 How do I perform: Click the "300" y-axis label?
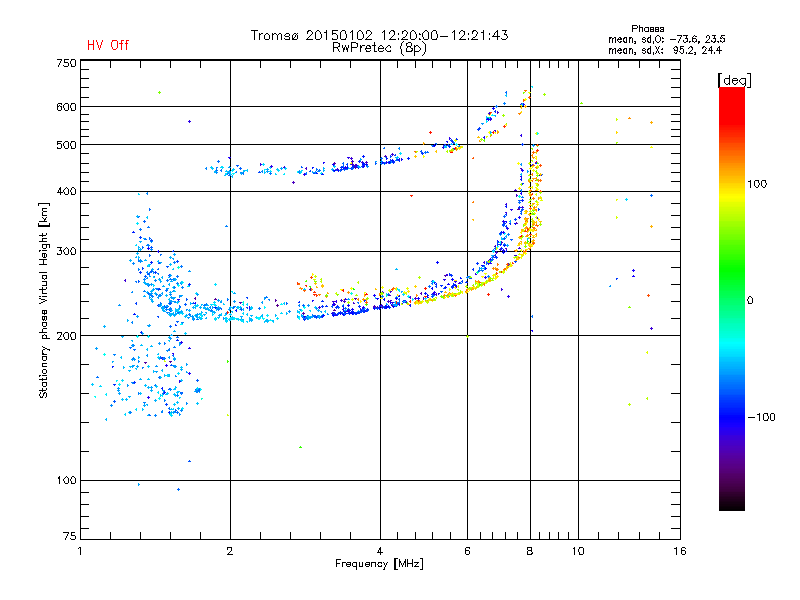[67, 251]
